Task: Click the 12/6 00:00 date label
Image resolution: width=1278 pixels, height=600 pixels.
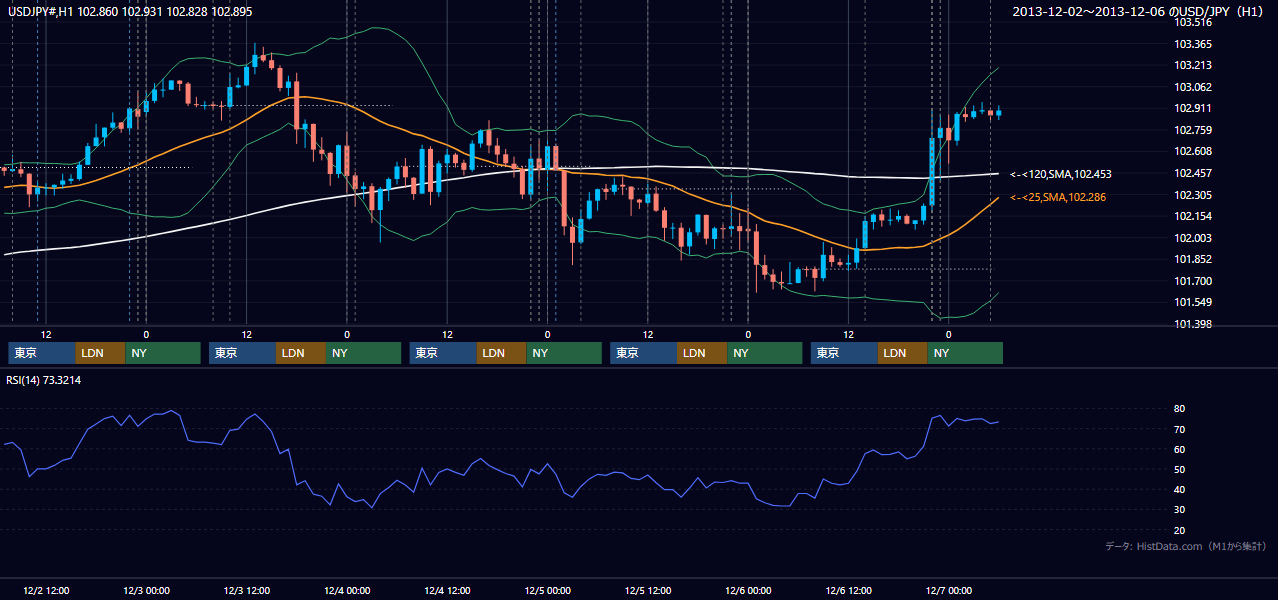Action: (x=748, y=591)
